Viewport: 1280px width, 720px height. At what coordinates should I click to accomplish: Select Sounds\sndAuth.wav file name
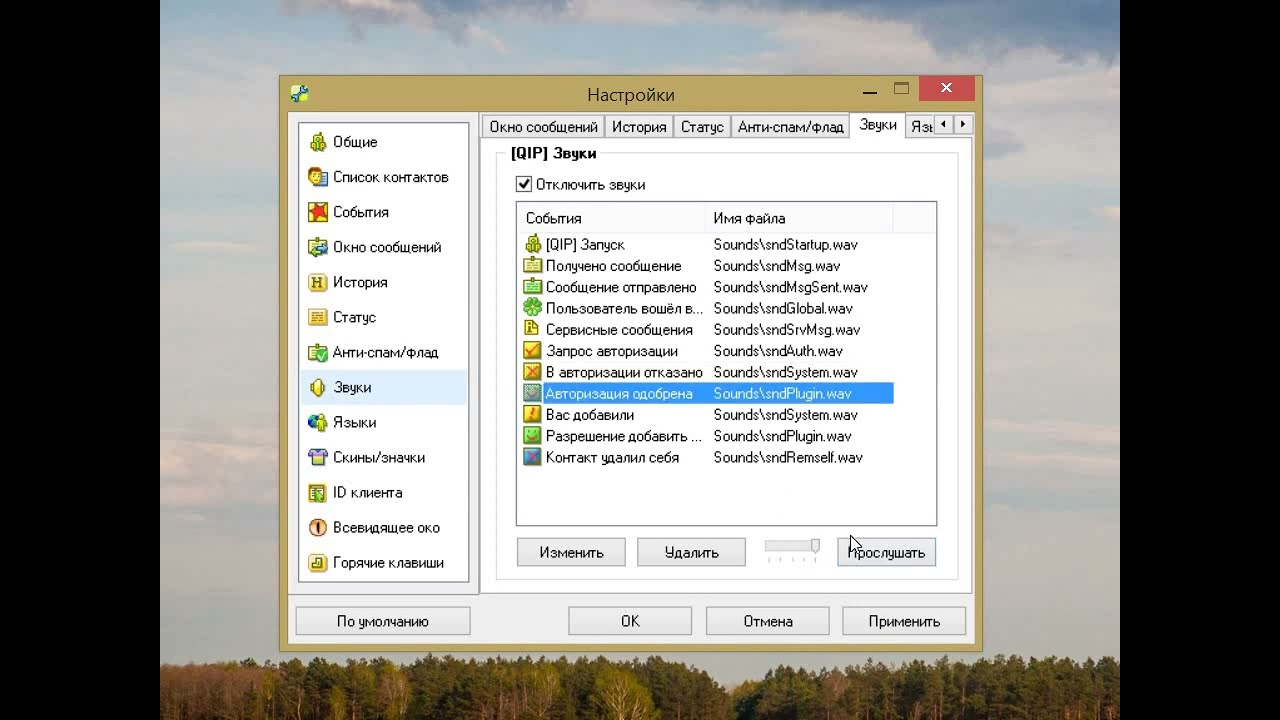pos(778,351)
